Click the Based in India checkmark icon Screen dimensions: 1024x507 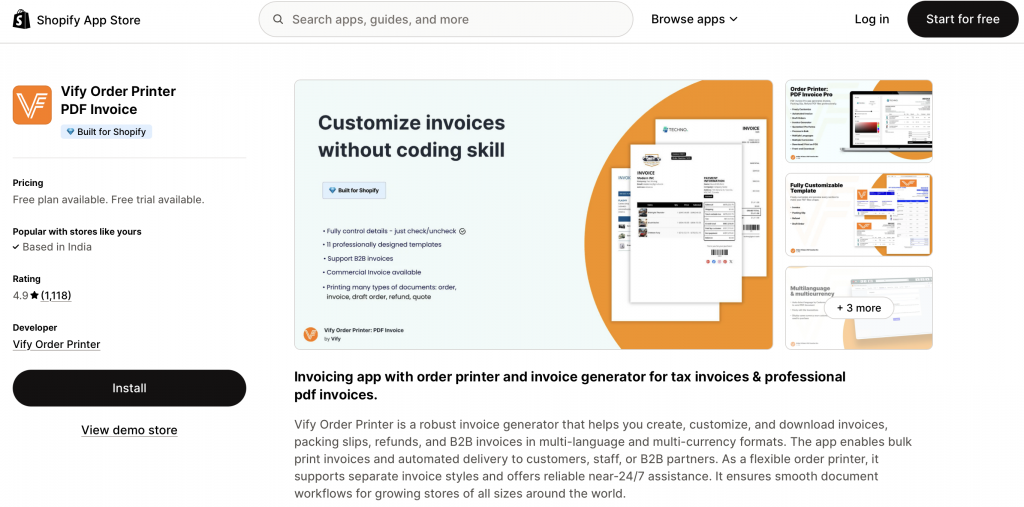tap(16, 247)
